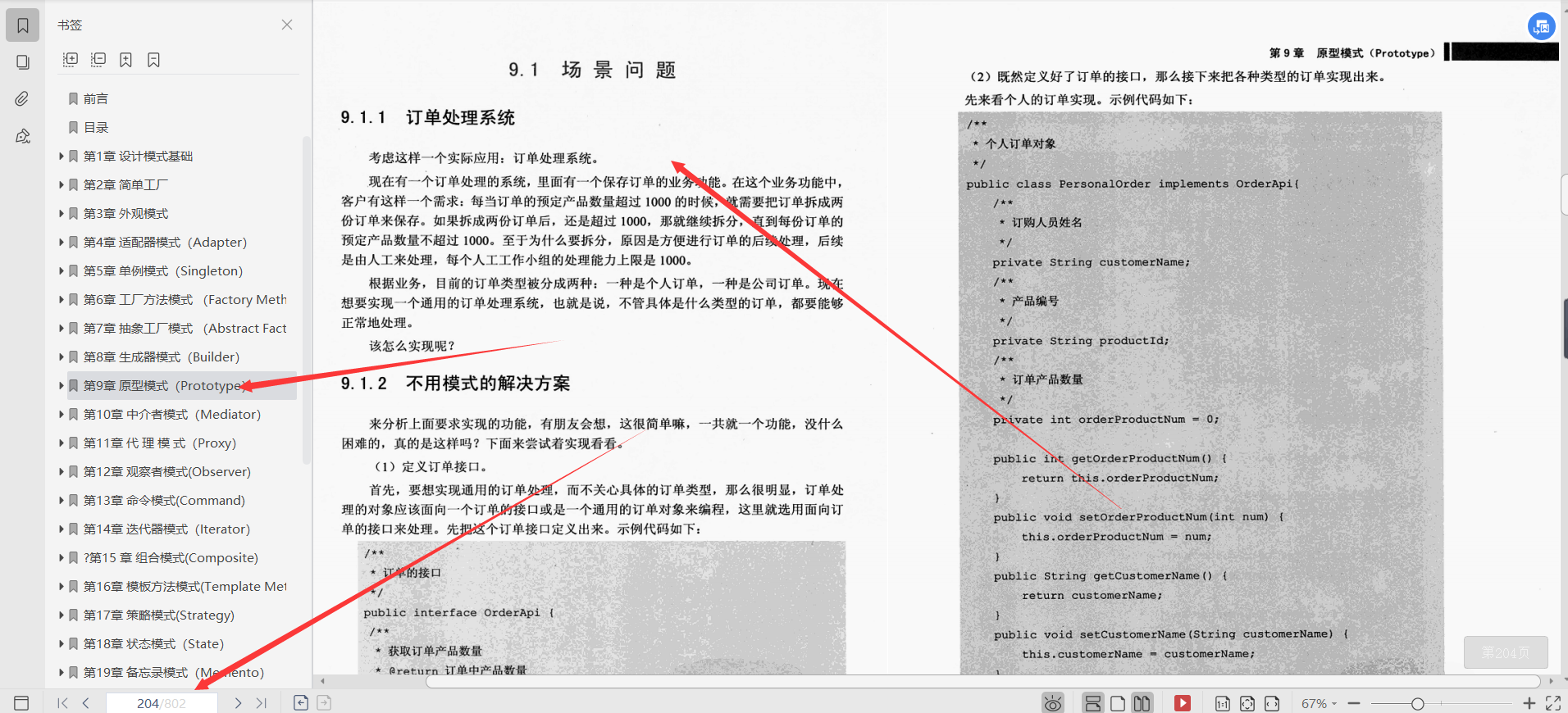Screen dimensions: 1568x713
Task: Expand 第4章 适配器模式 bookmark
Action: [62, 242]
